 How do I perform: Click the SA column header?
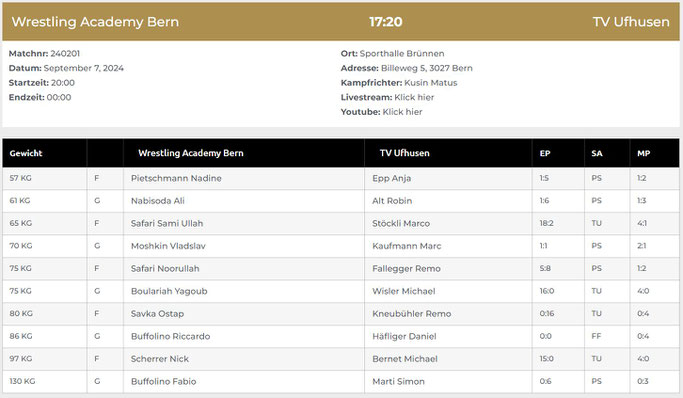click(x=597, y=153)
